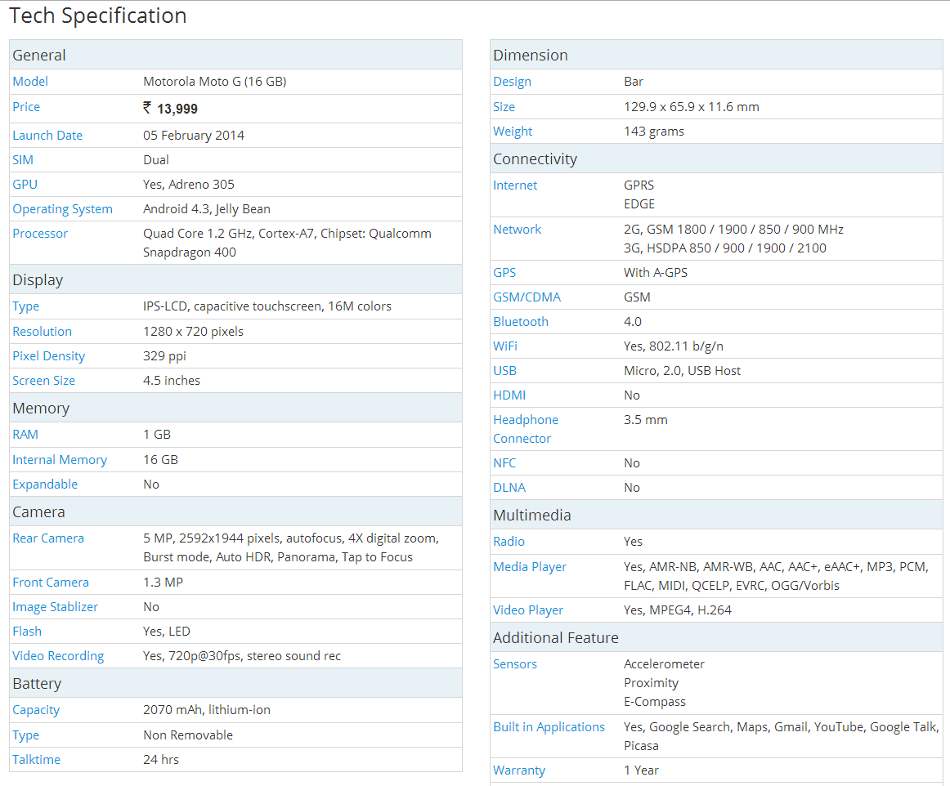This screenshot has width=950, height=786.
Task: Select 'Motorola Moto G (16 GB)' text
Action: tap(214, 81)
